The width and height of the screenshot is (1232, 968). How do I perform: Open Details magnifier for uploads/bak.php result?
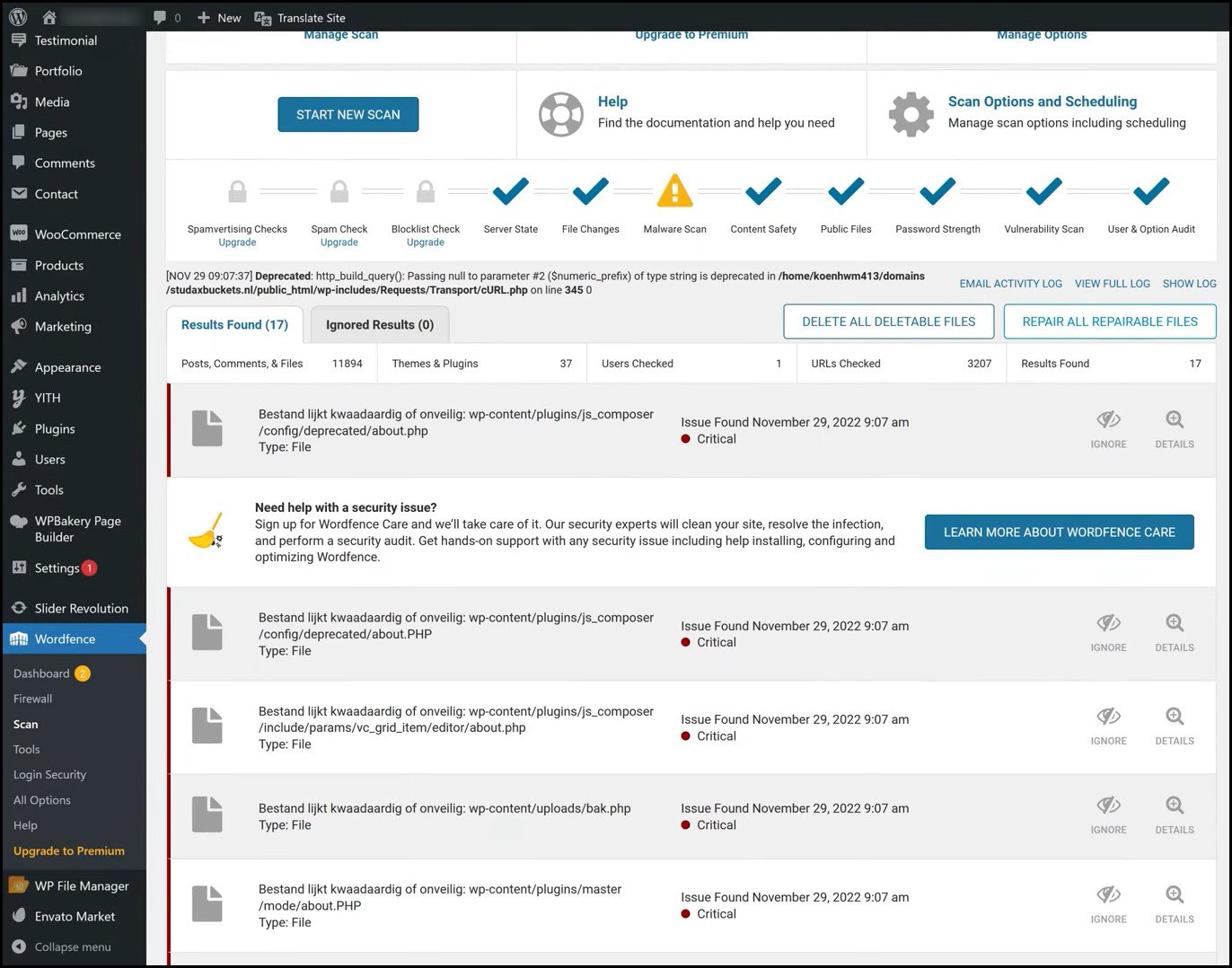point(1174,814)
